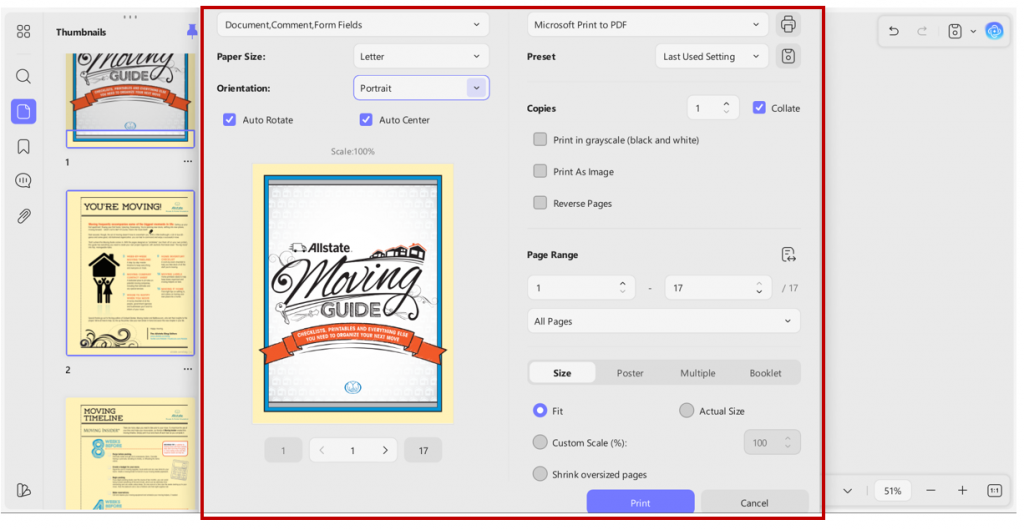This screenshot has width=1024, height=530.
Task: Open the Search tool in left sidebar
Action: pos(24,76)
